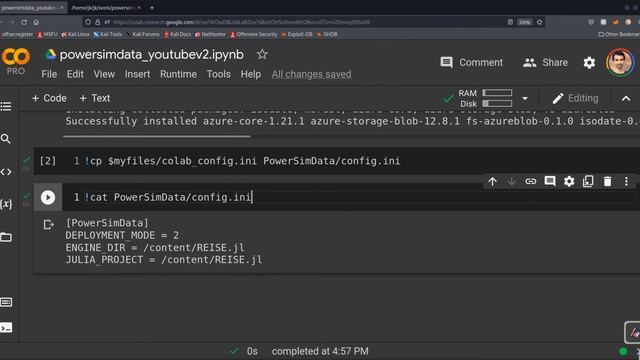
Task: Open the table of contents sidebar icon
Action: (x=6, y=107)
